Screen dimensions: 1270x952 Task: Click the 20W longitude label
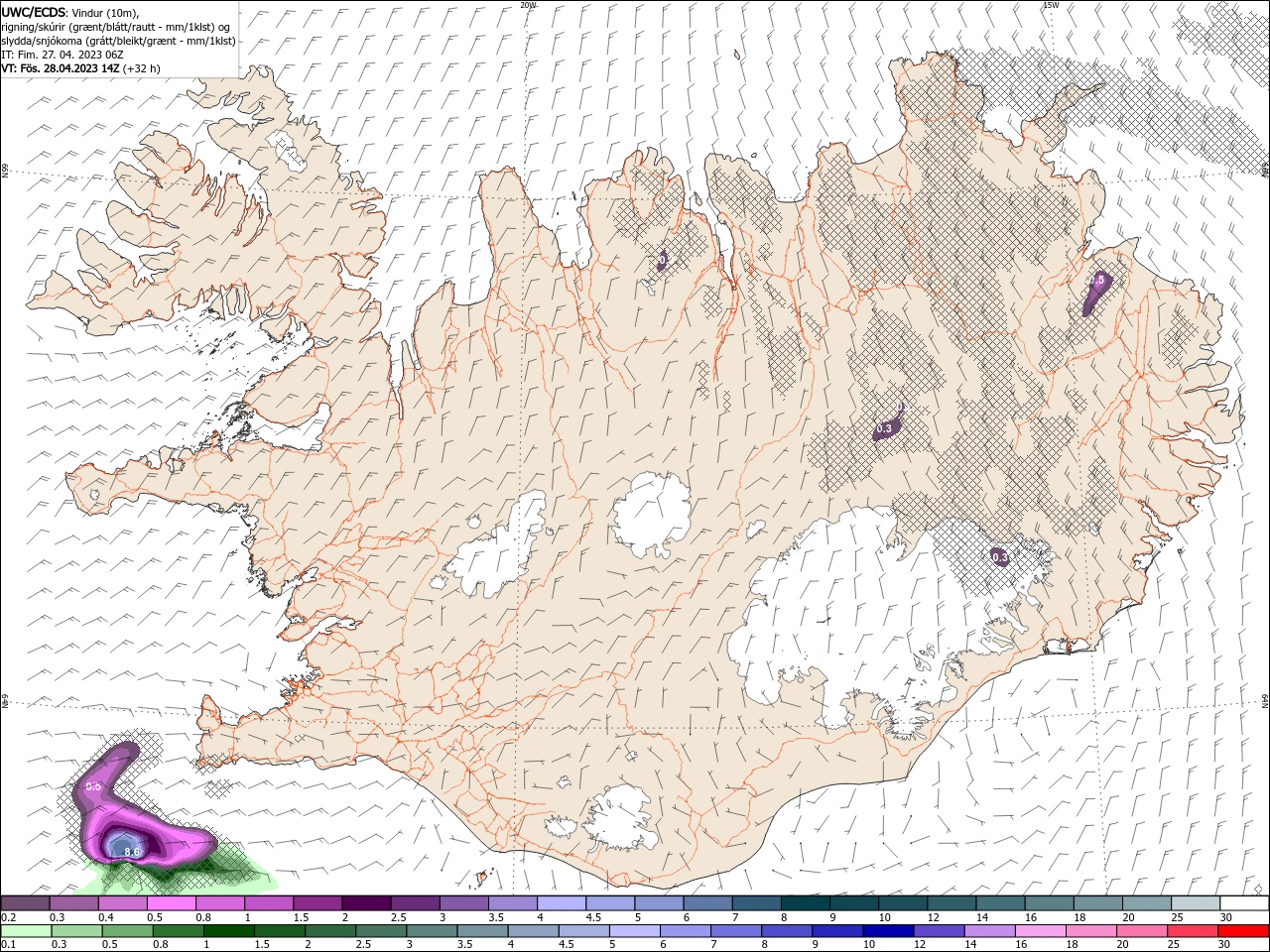pyautogui.click(x=528, y=5)
